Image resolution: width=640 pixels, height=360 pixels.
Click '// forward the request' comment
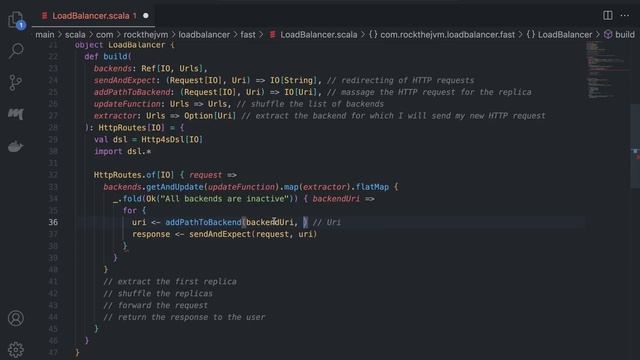[156, 305]
